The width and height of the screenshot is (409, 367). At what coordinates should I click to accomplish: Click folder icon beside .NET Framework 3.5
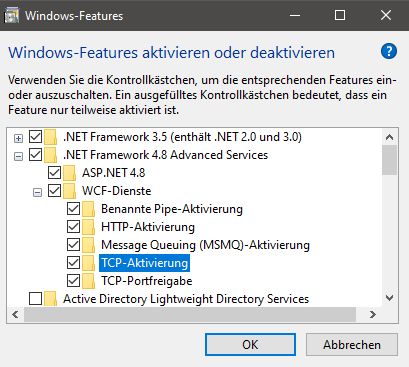pos(51,137)
